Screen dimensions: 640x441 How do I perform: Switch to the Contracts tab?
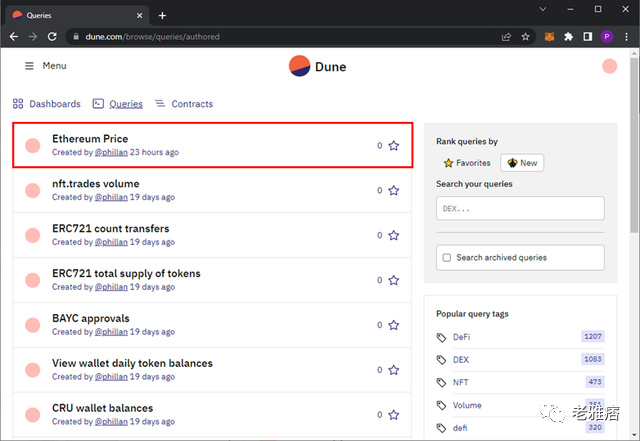184,104
